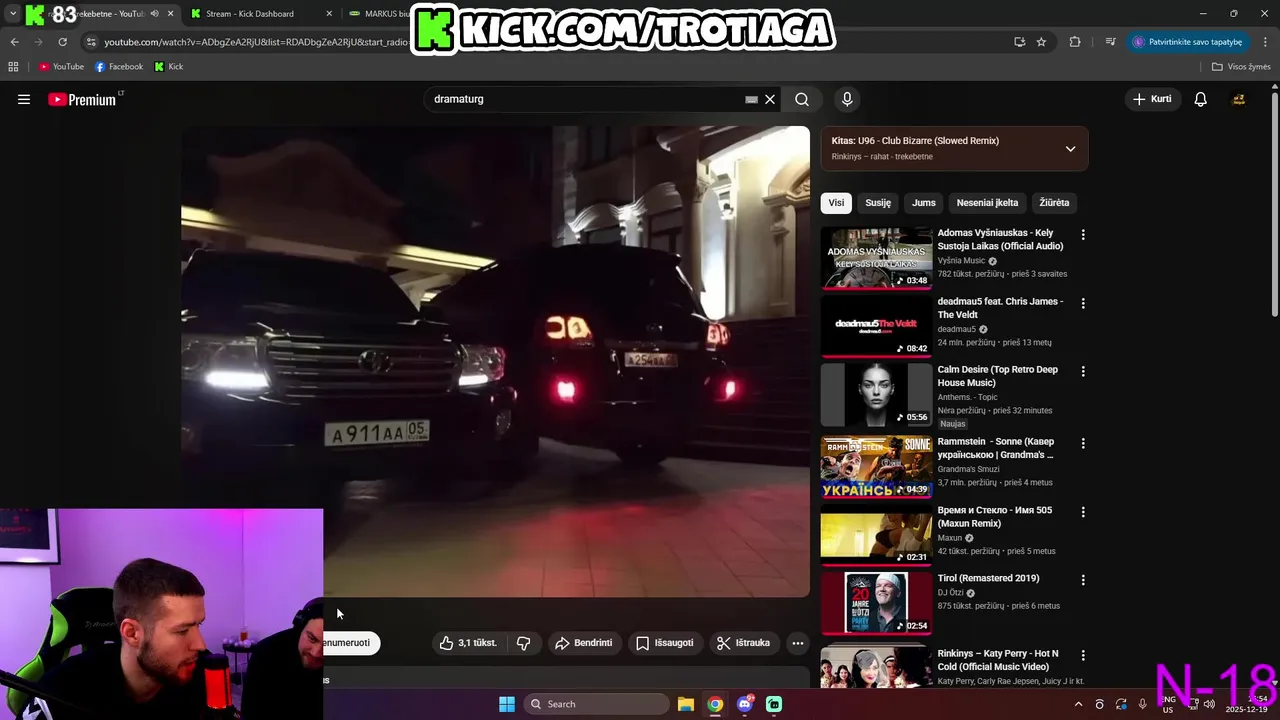Like the video with 3,1 tūkst.

[468, 643]
